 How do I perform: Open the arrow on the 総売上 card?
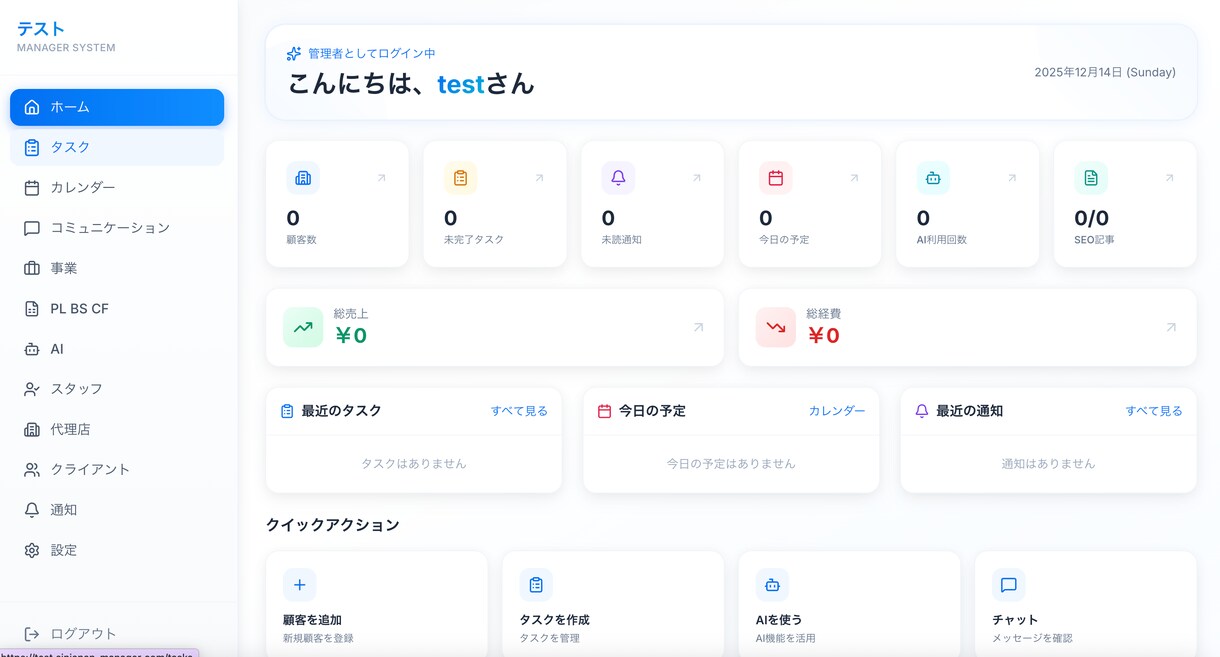click(x=698, y=327)
